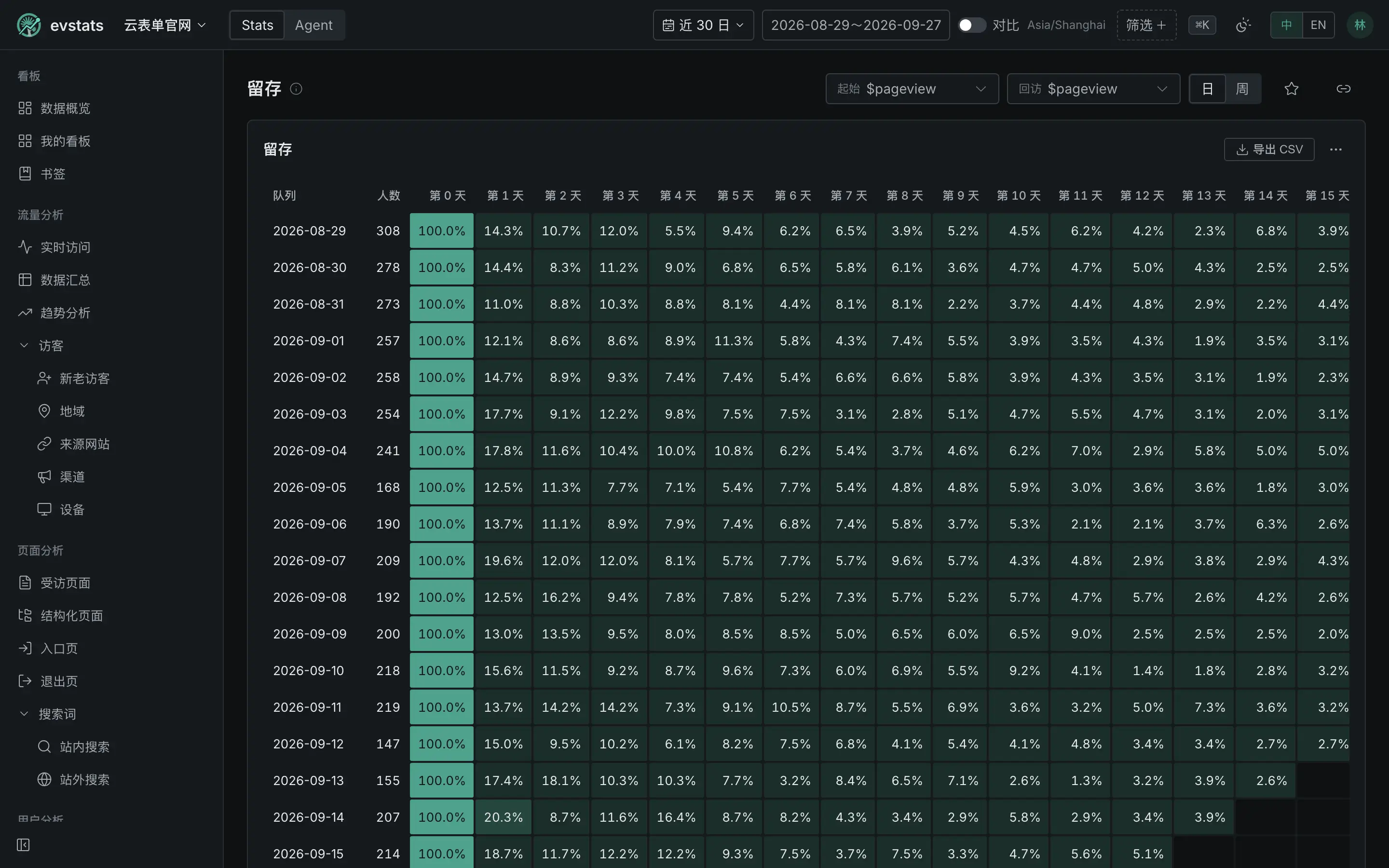Open the 数据概览 dashboard icon
This screenshot has width=1389, height=868.
click(x=25, y=108)
